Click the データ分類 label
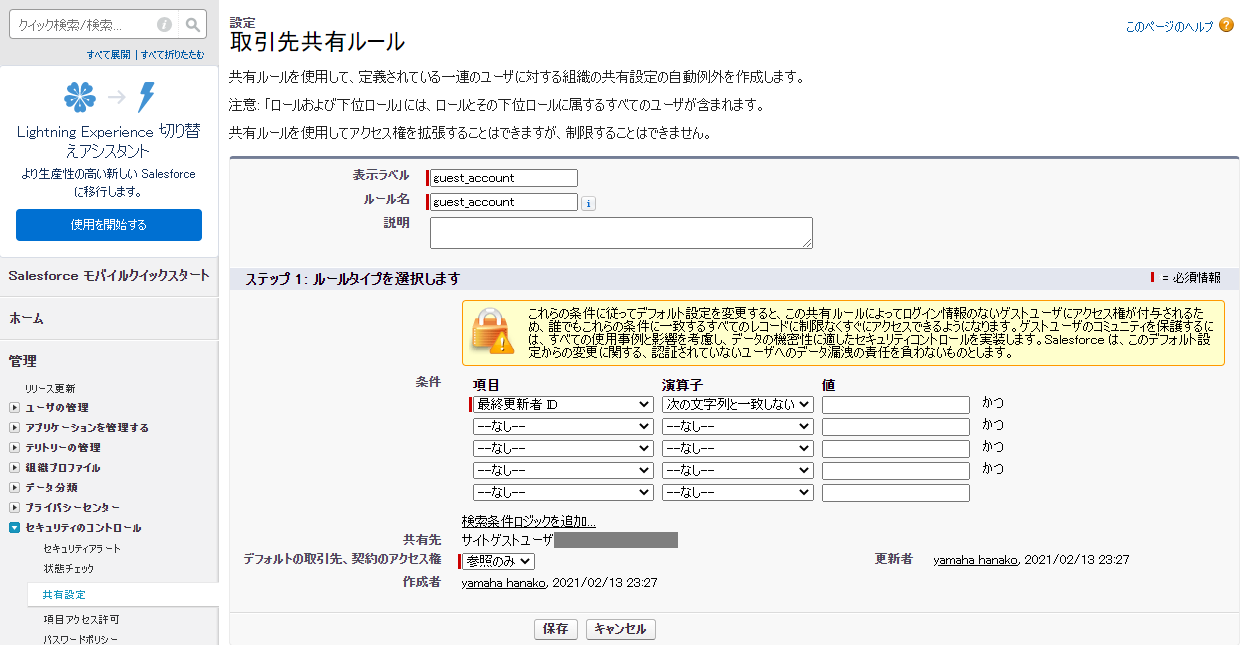The width and height of the screenshot is (1241, 645). 51,488
